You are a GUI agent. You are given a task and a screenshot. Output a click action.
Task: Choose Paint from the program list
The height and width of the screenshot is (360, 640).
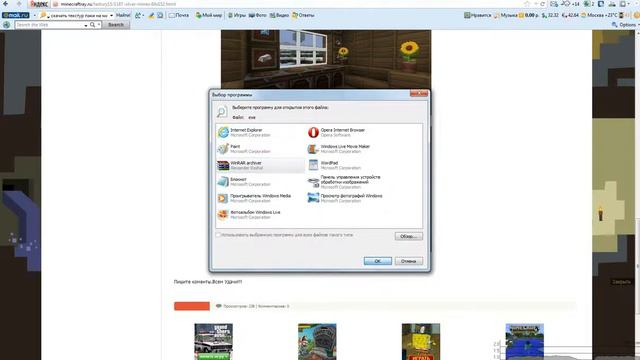pyautogui.click(x=260, y=149)
